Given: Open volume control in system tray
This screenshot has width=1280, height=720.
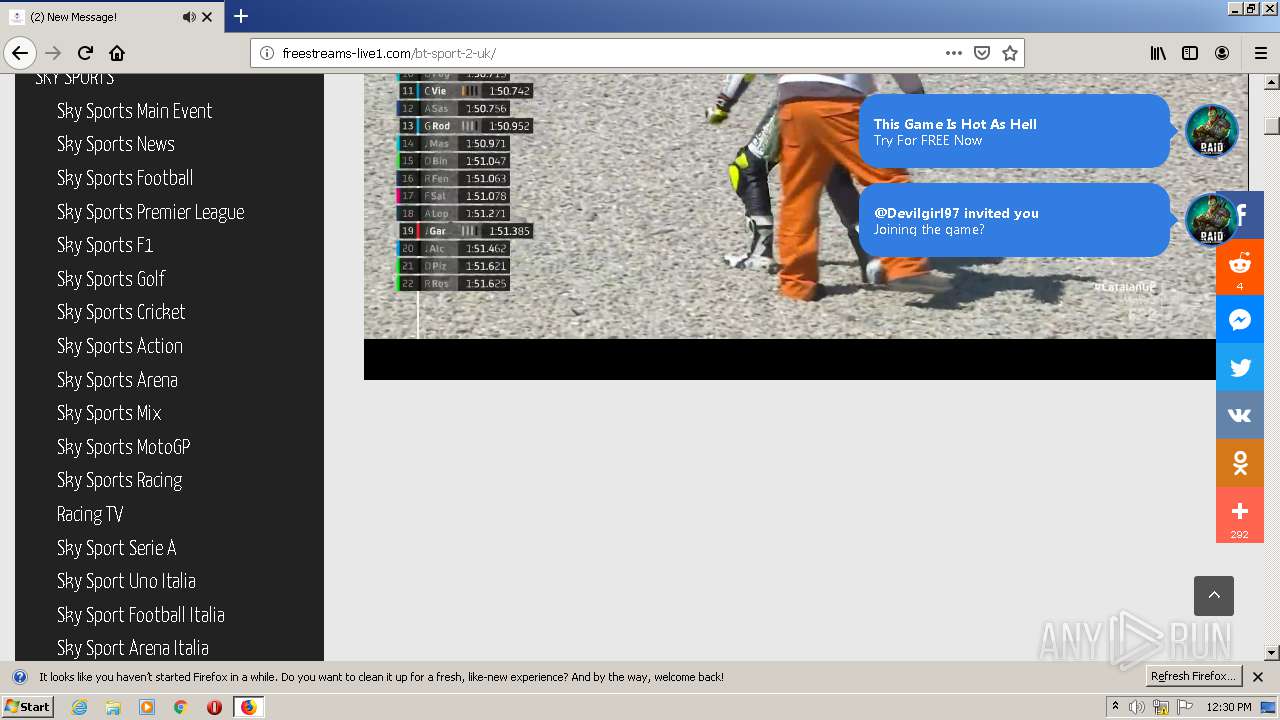Looking at the screenshot, I should click(1137, 707).
